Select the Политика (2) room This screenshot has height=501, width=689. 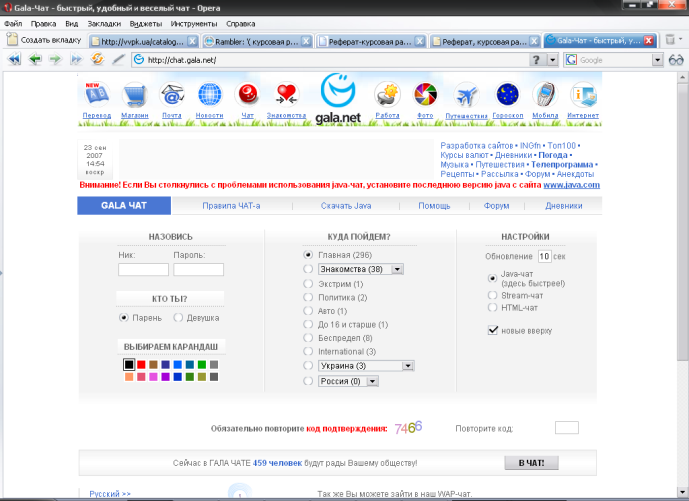[308, 298]
